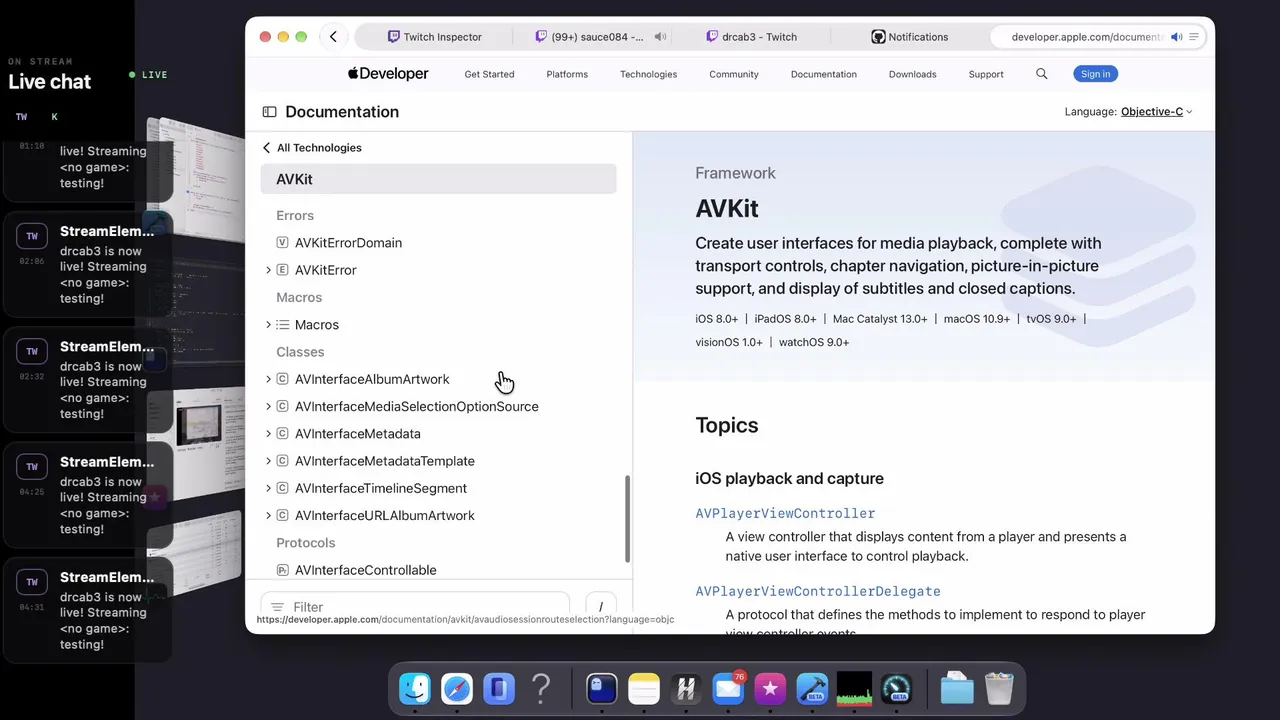Click the 'Topics' heading on the page
This screenshot has width=1280, height=720.
(727, 425)
